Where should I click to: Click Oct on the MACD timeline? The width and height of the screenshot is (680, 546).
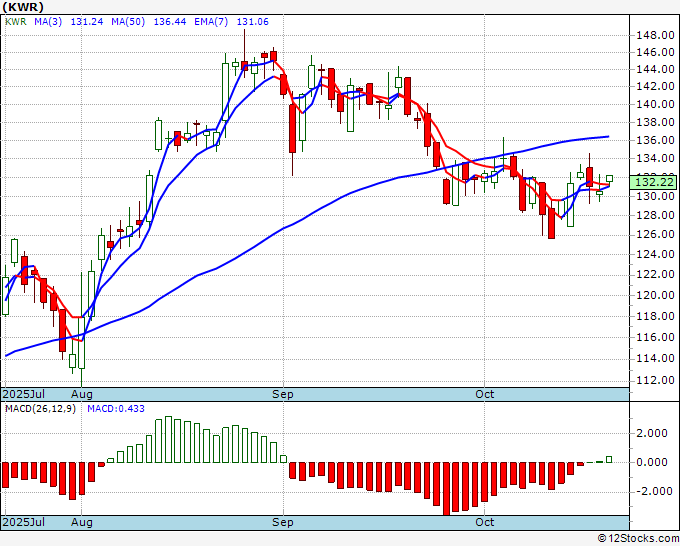point(484,522)
